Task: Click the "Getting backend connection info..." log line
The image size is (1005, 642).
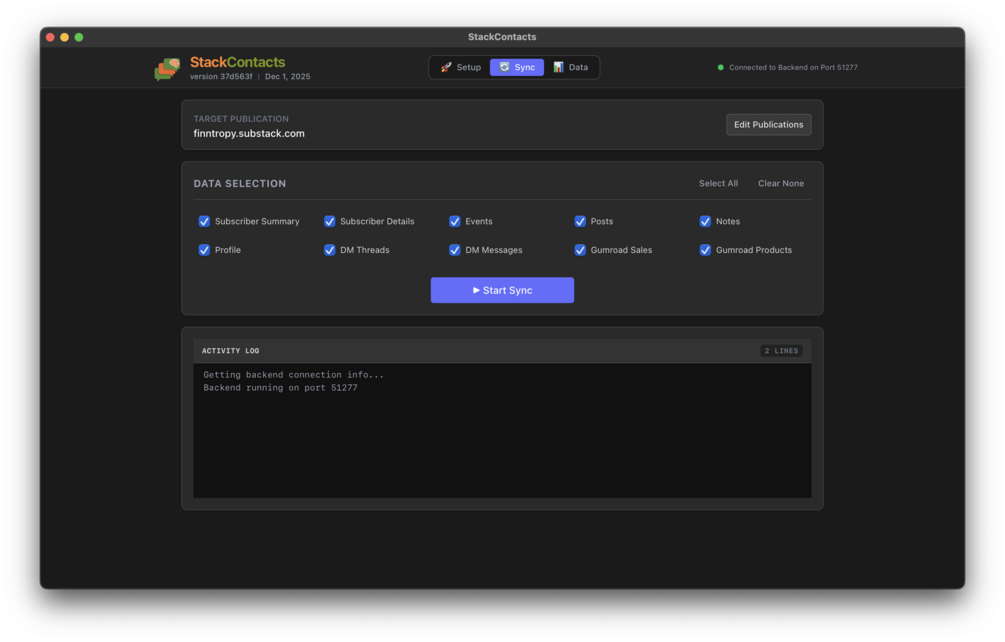Action: [x=294, y=375]
